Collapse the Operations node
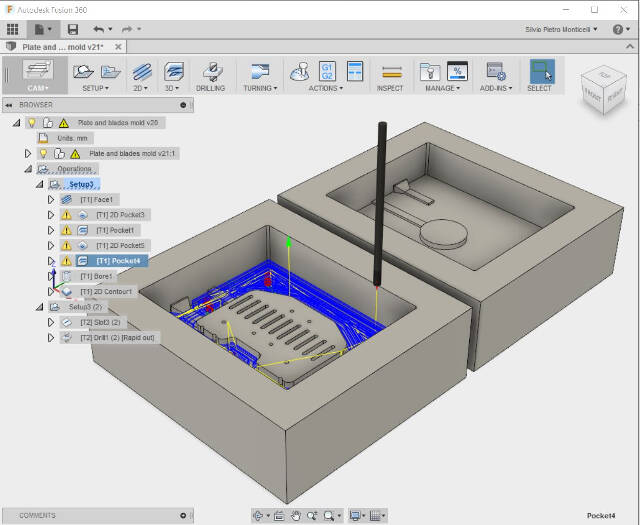The height and width of the screenshot is (525, 640). point(28,169)
